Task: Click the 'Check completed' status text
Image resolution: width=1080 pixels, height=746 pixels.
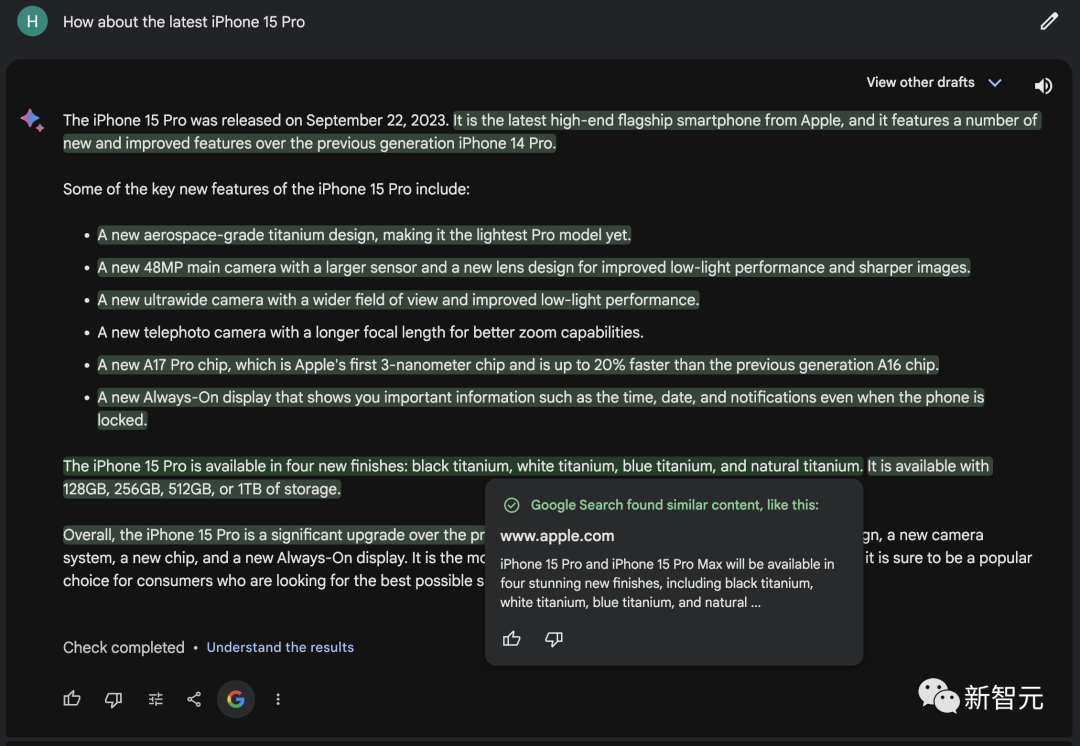Action: (x=124, y=647)
